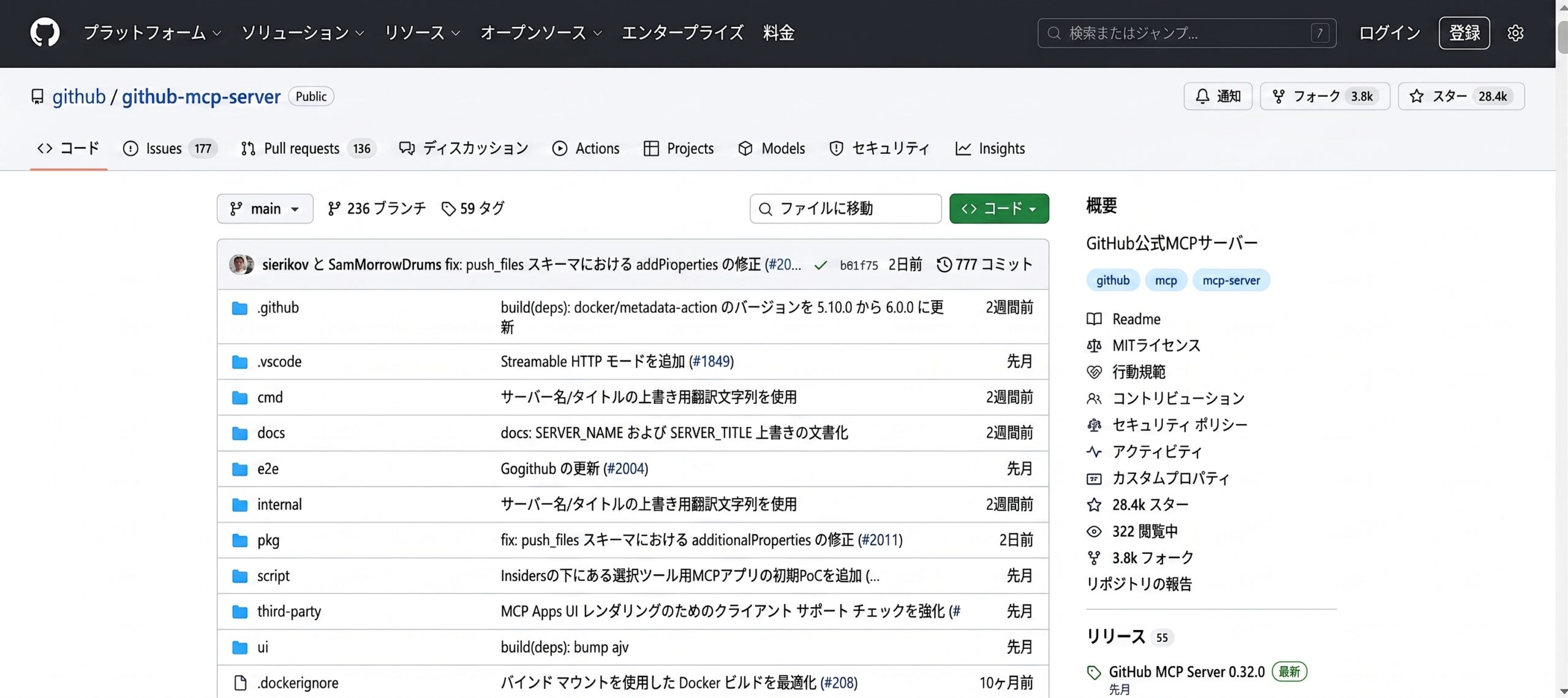This screenshot has height=698, width=1568.
Task: Select the mcp-server topic tag
Action: click(1231, 280)
